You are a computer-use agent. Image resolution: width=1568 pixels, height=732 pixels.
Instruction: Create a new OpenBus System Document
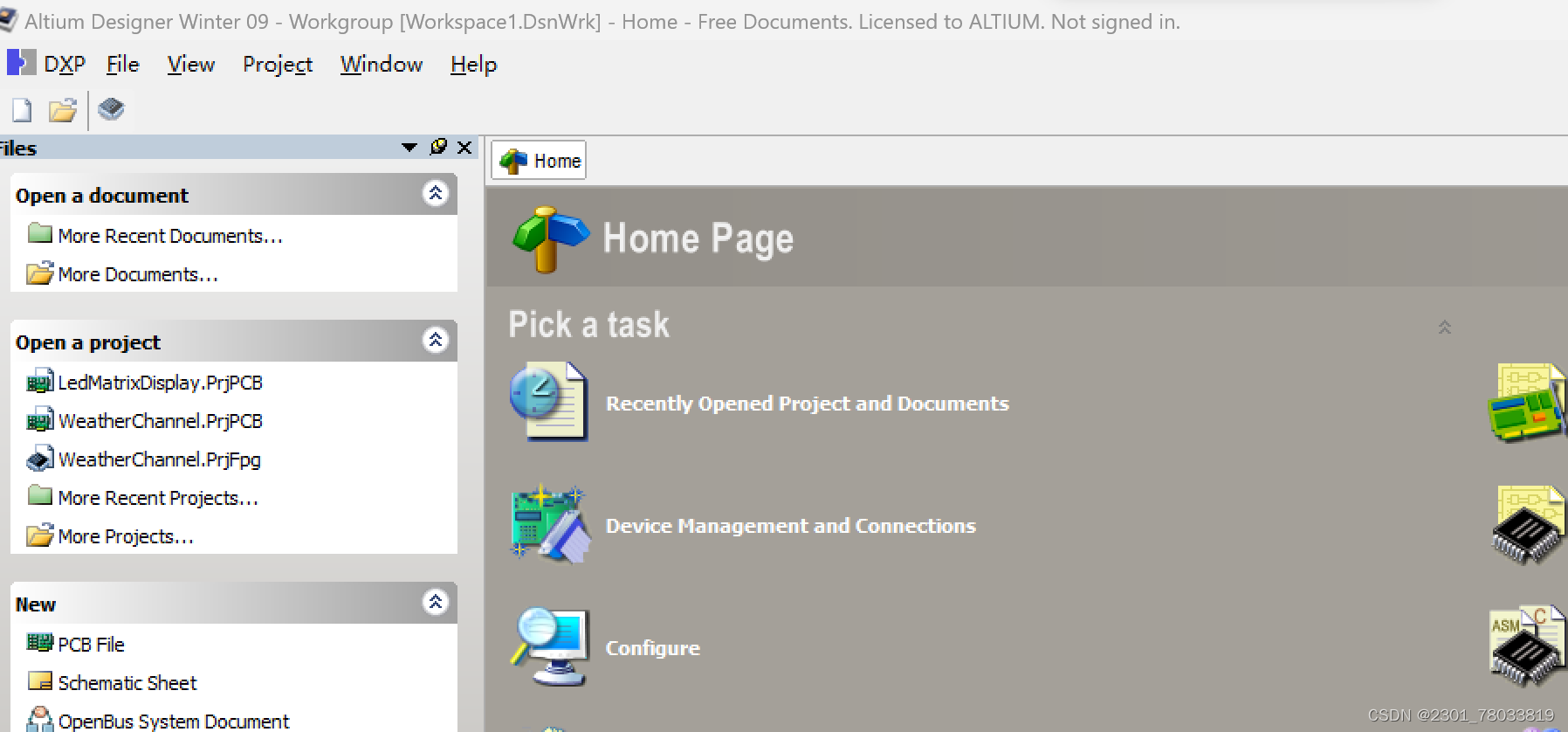[174, 722]
